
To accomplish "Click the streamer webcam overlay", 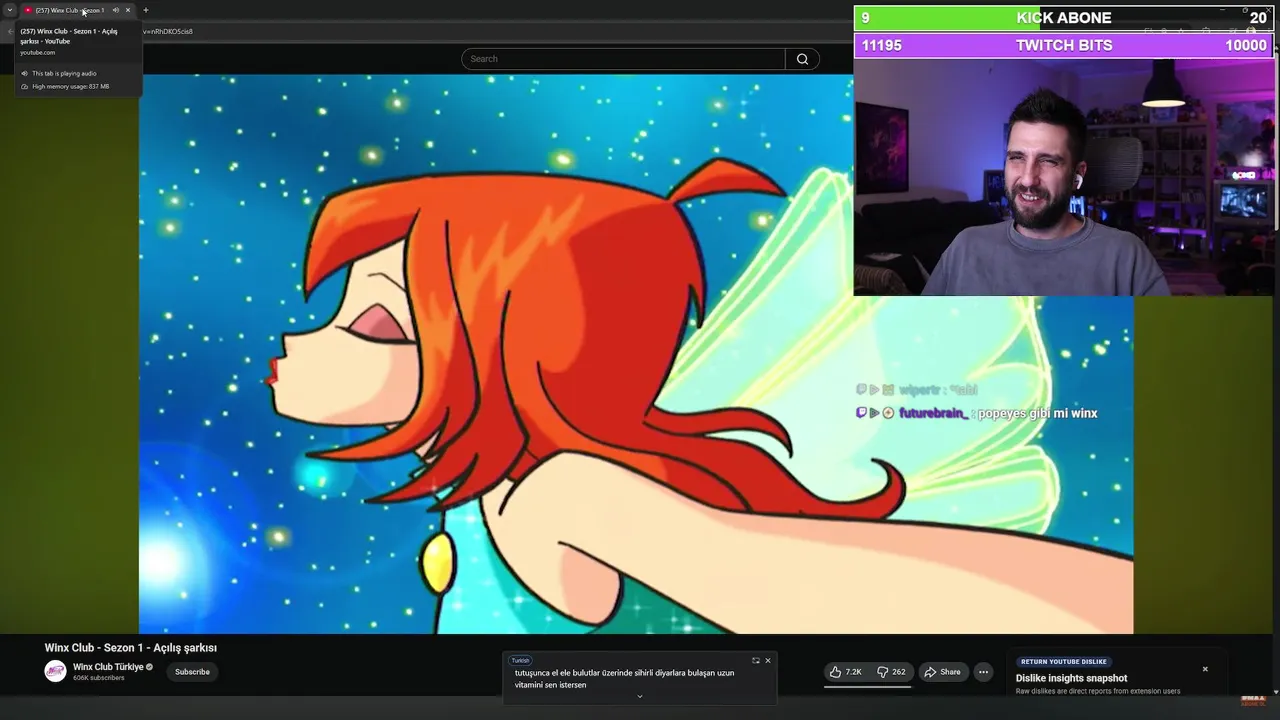I will (1064, 177).
